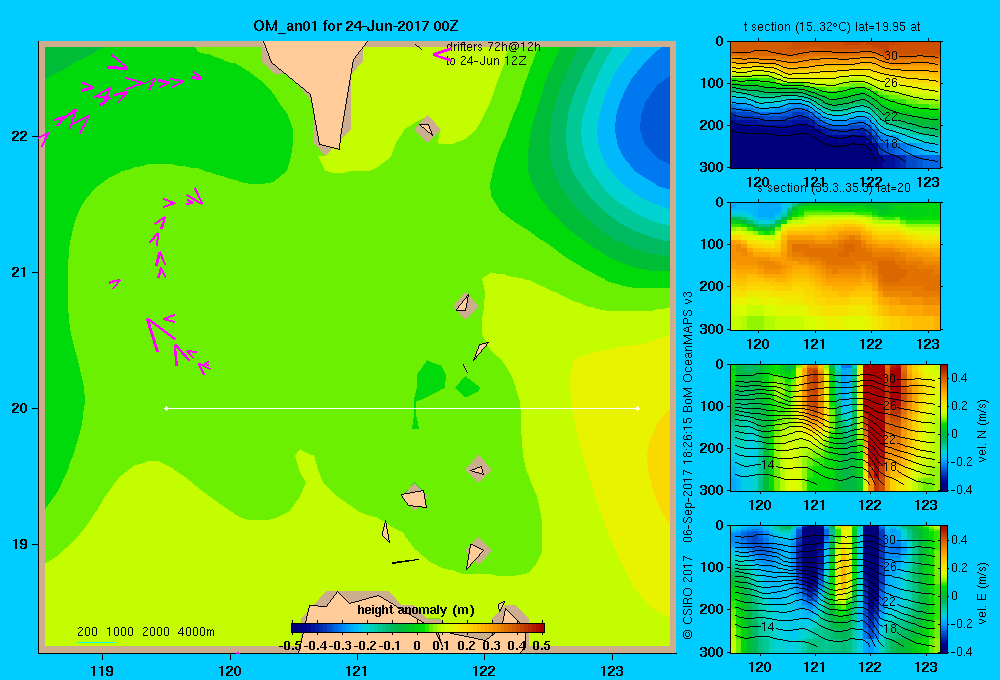Image resolution: width=1000 pixels, height=680 pixels.
Task: Click the 'to 24-Jun 12Z' legend text
Action: (486, 61)
